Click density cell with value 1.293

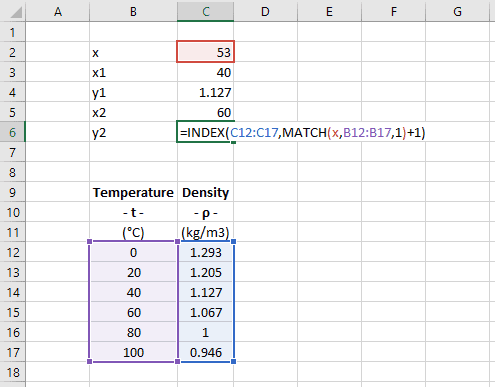pyautogui.click(x=205, y=252)
